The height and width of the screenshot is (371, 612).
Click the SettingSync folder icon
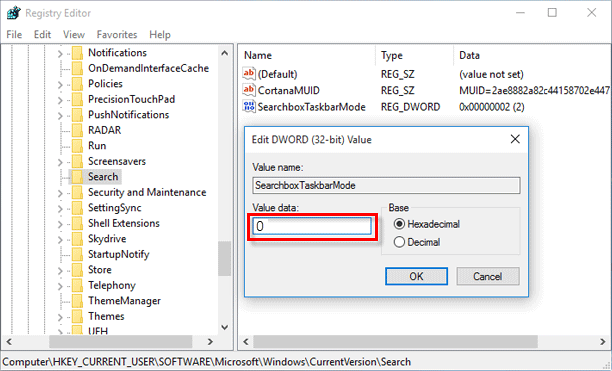pyautogui.click(x=77, y=208)
